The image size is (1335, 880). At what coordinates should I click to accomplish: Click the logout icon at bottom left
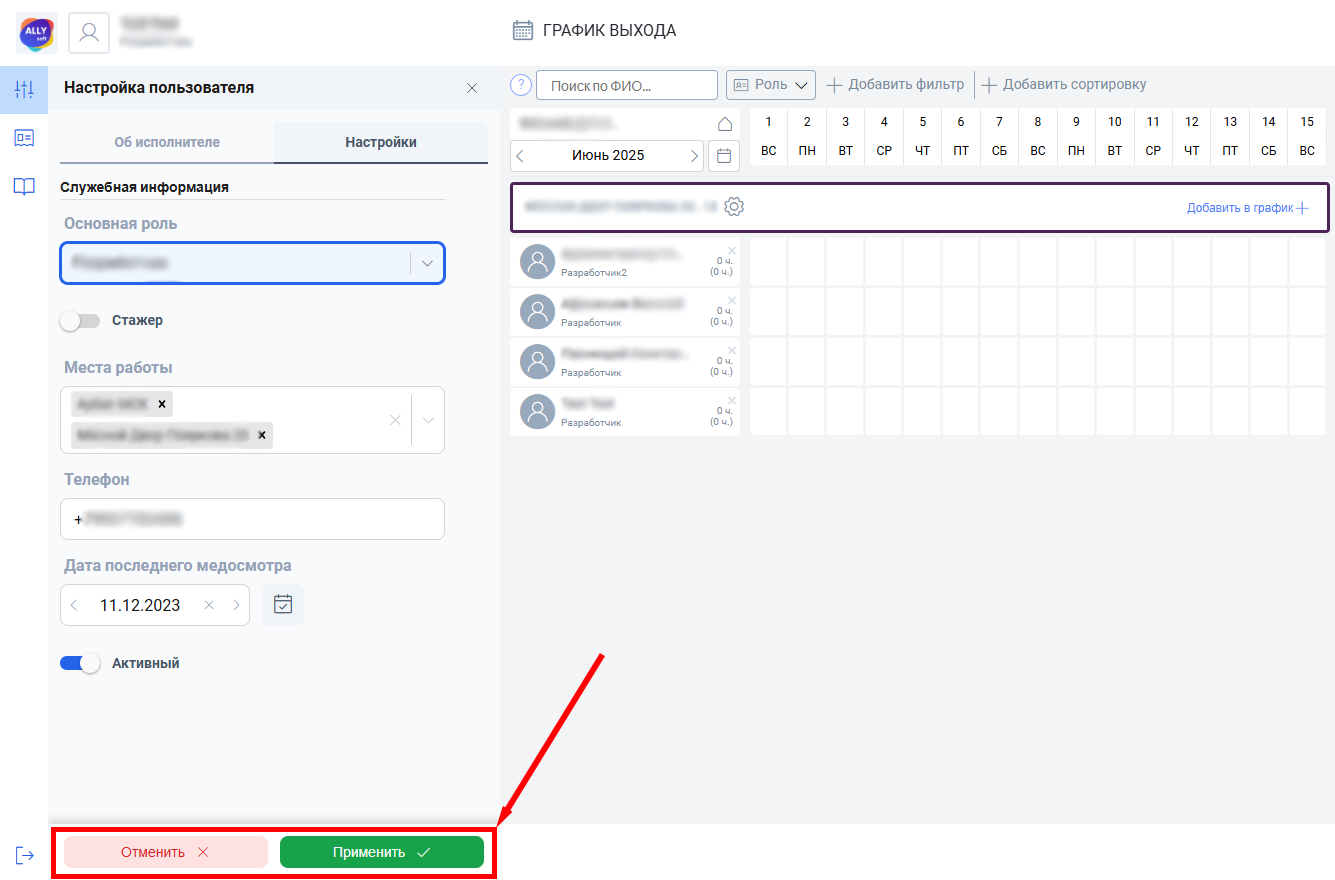pyautogui.click(x=25, y=855)
